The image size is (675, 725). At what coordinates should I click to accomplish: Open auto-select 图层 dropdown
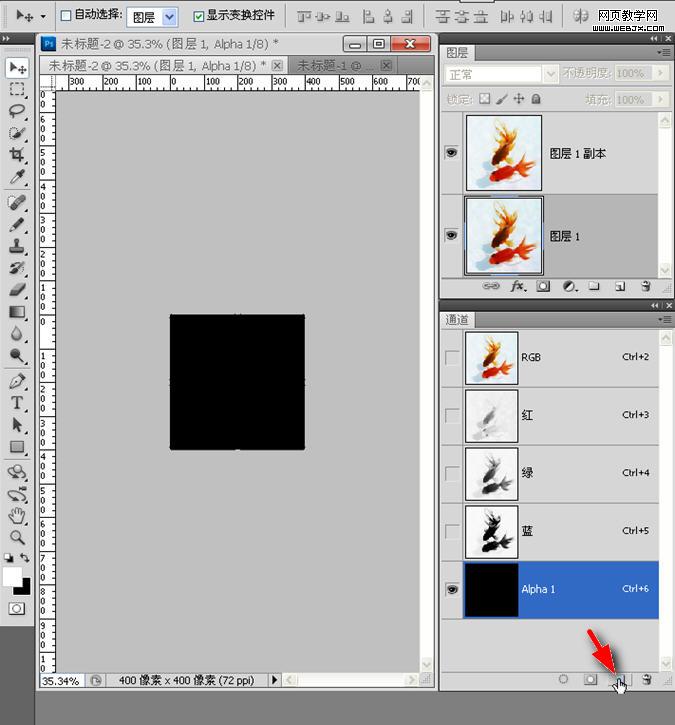click(x=170, y=17)
